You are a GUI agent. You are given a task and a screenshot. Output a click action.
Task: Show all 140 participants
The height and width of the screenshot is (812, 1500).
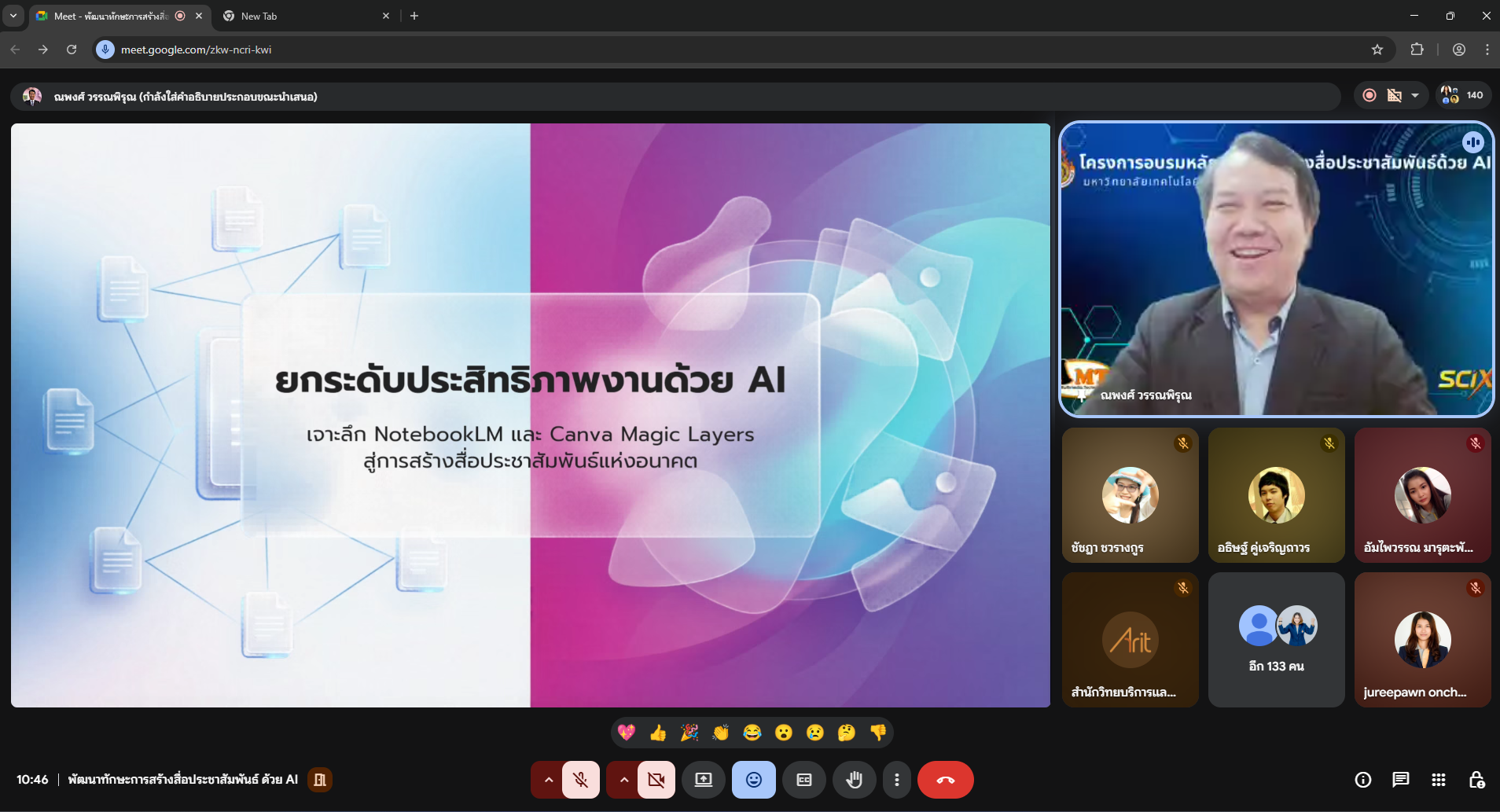1463,96
